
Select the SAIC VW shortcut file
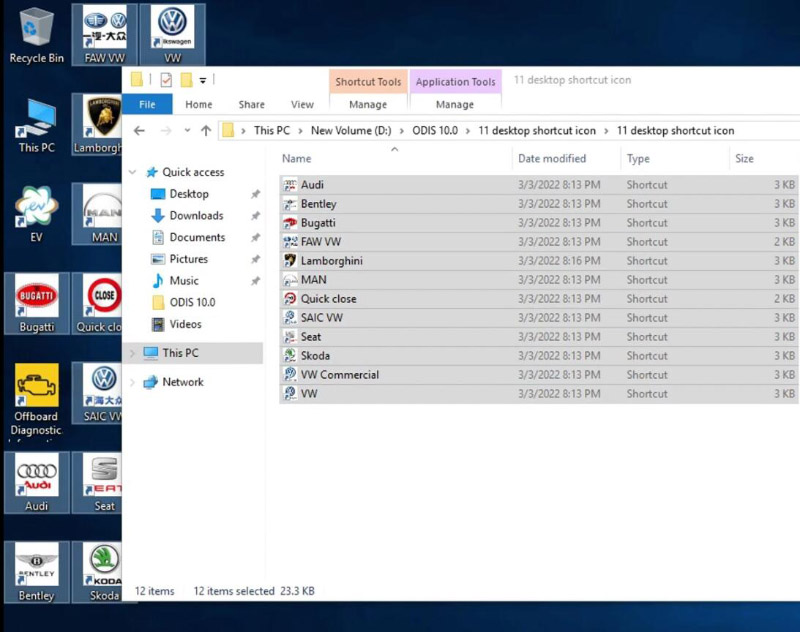pyautogui.click(x=539, y=317)
